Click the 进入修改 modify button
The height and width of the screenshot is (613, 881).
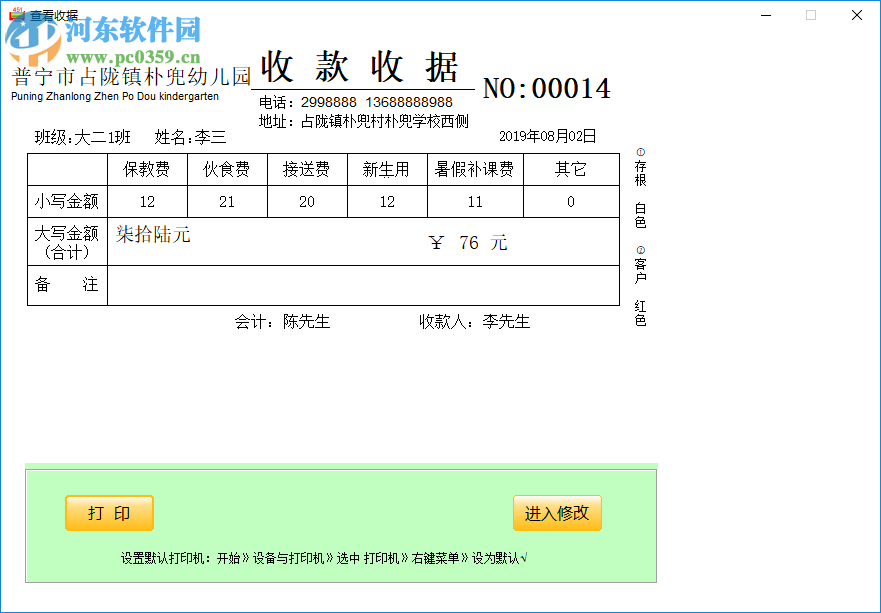pyautogui.click(x=557, y=513)
